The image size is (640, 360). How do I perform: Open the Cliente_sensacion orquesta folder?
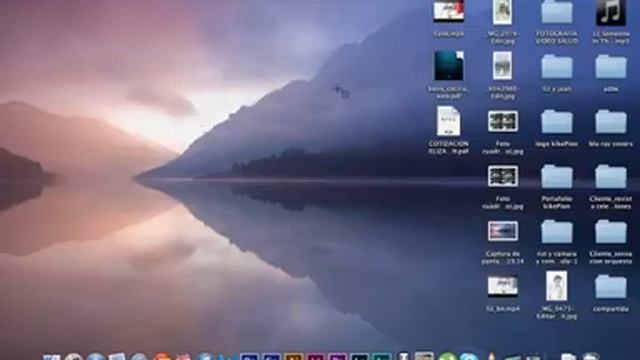point(611,232)
